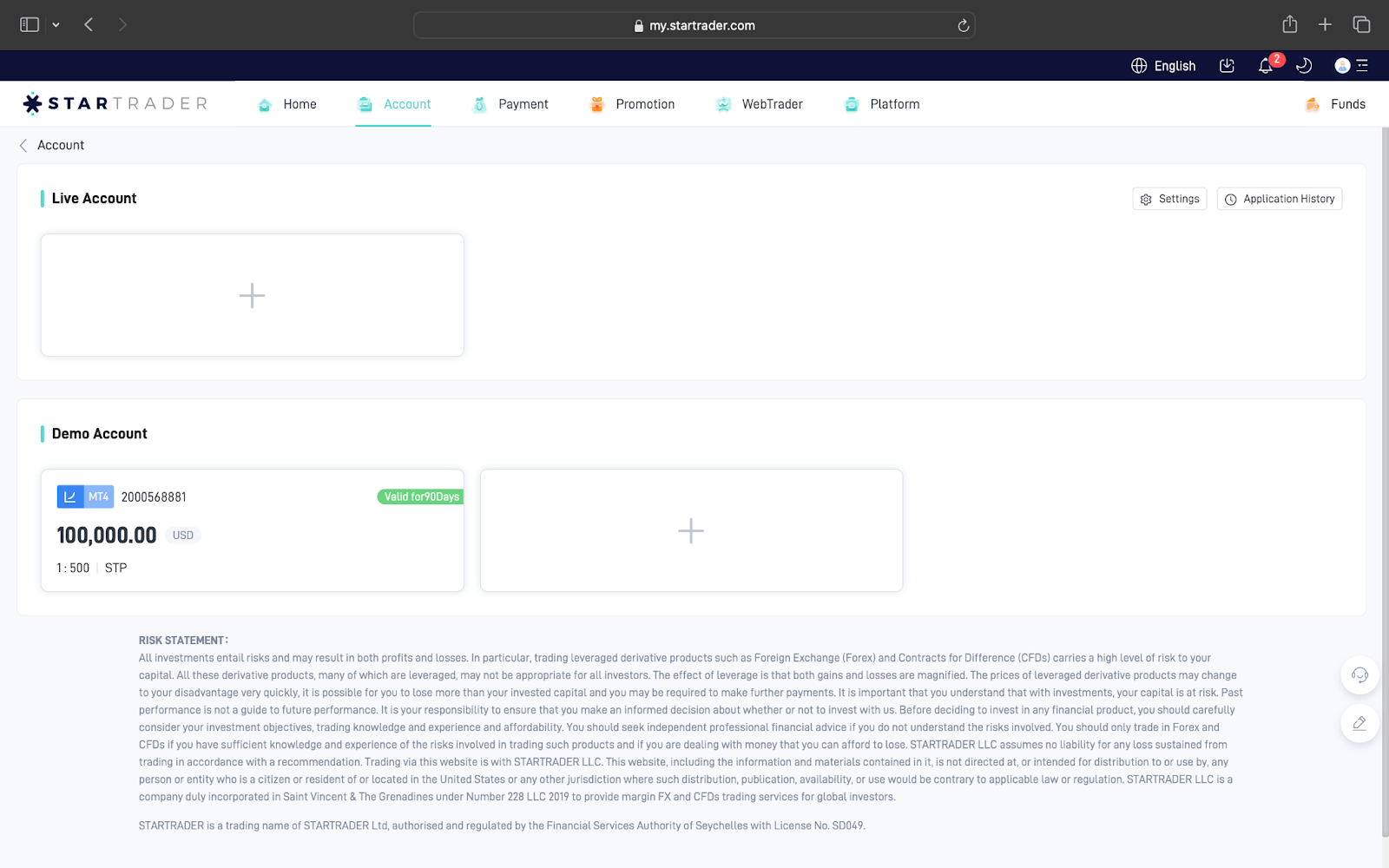Click the feedback pencil icon

click(1359, 723)
